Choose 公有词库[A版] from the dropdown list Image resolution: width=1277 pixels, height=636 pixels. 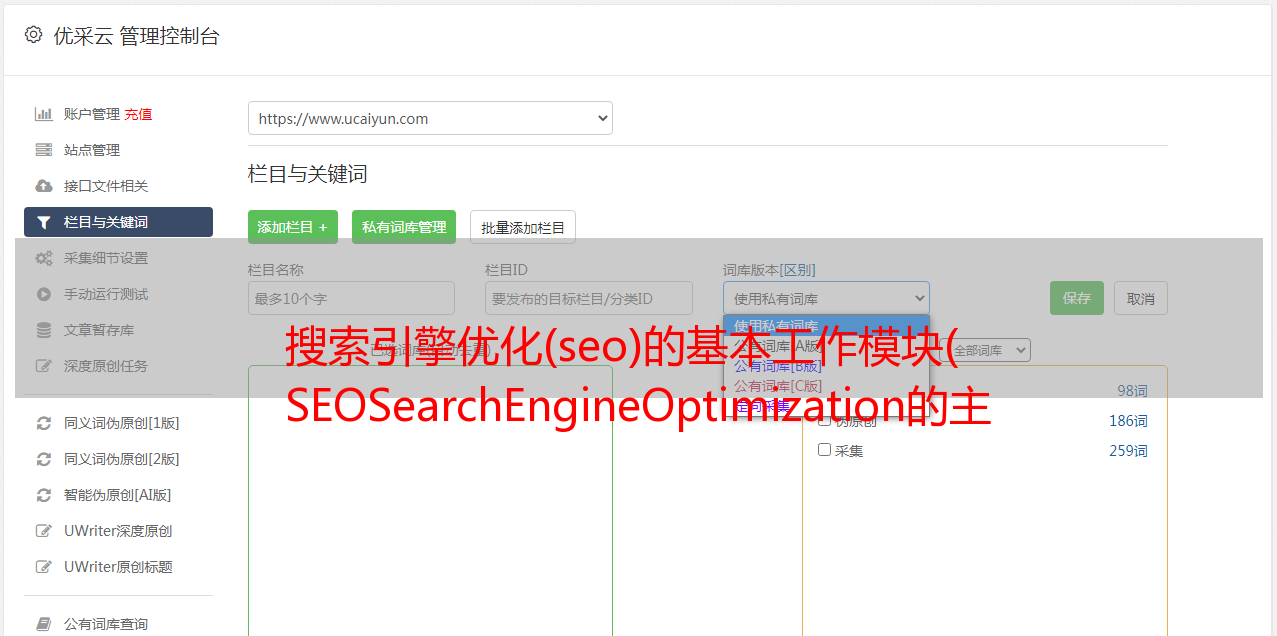coord(826,346)
